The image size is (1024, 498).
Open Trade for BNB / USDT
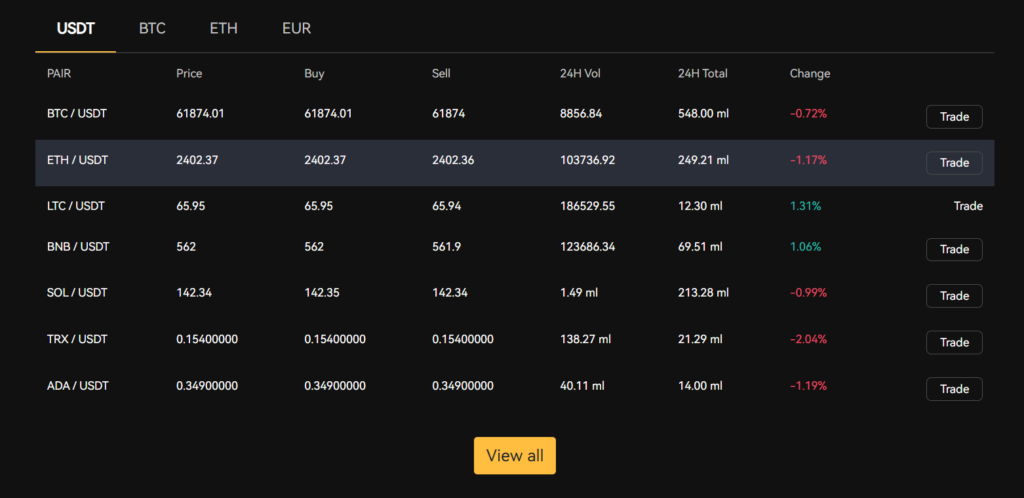(954, 249)
